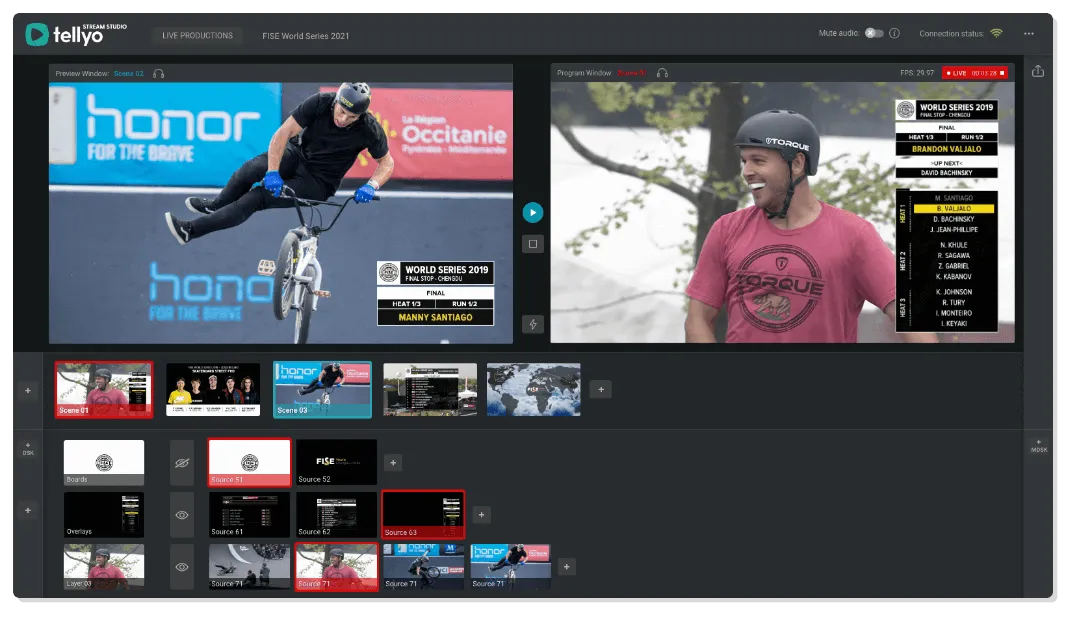Select the Scene 03 thumbnail
The height and width of the screenshot is (624, 1066).
tap(322, 389)
